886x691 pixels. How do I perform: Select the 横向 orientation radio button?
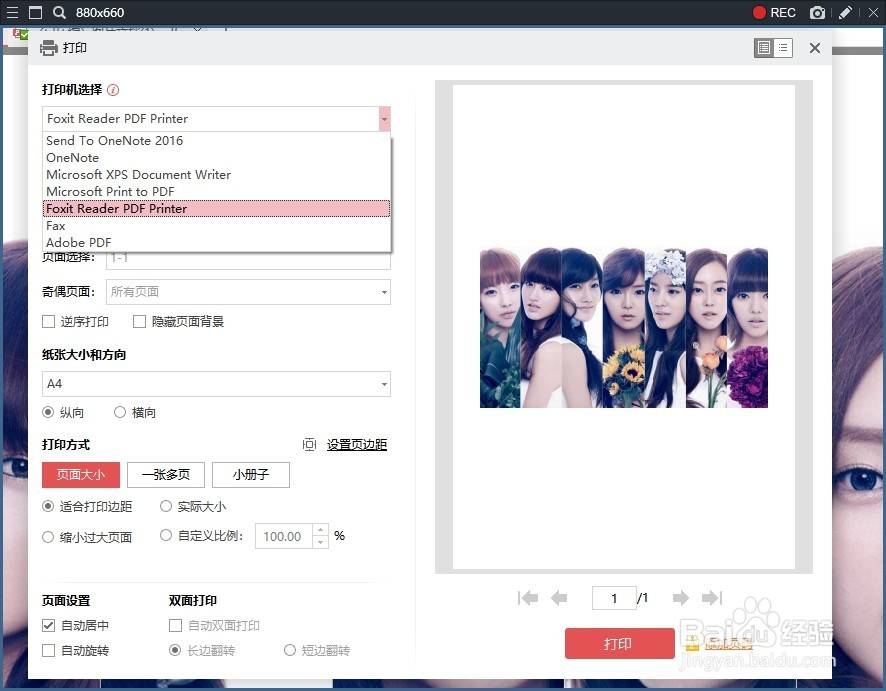pyautogui.click(x=120, y=412)
